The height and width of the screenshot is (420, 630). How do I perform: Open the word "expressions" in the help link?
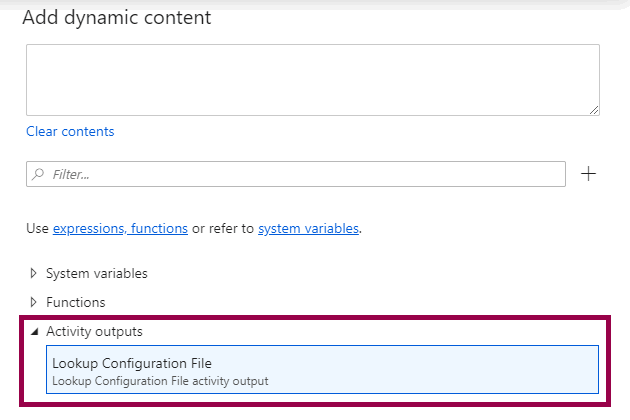88,228
